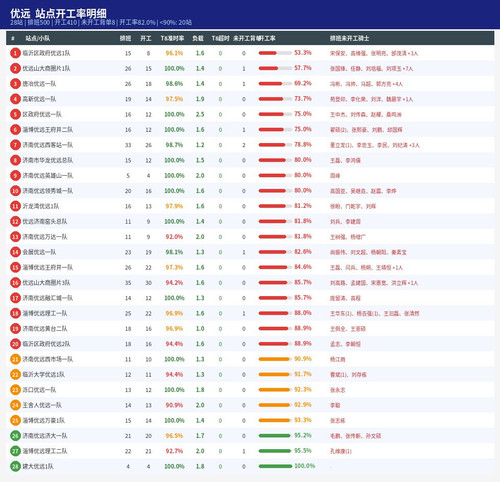Click the 92.0% T8 value in row 13
500x482 pixels.
[x=174, y=237]
